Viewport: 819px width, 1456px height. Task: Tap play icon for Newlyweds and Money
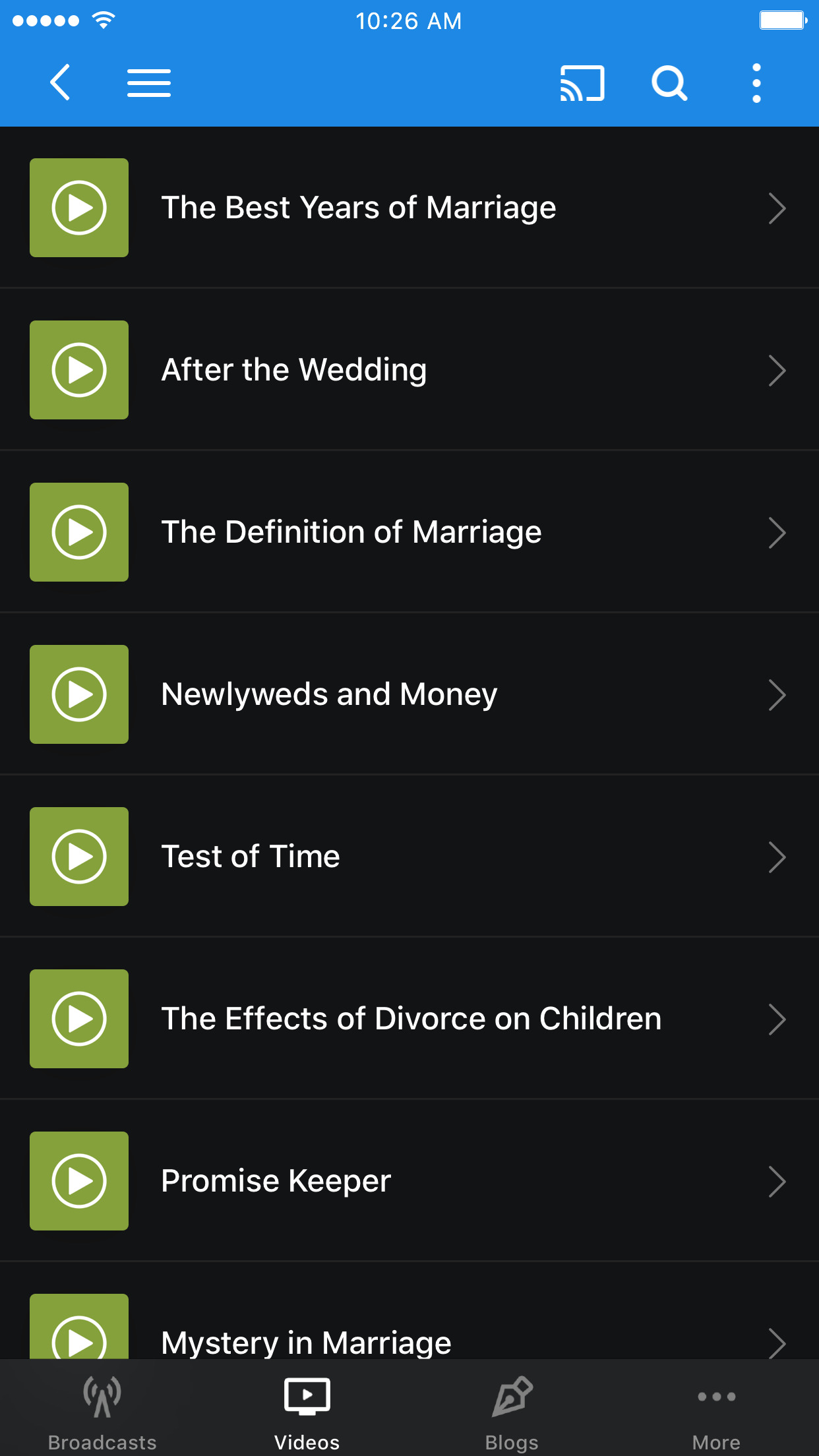[79, 694]
